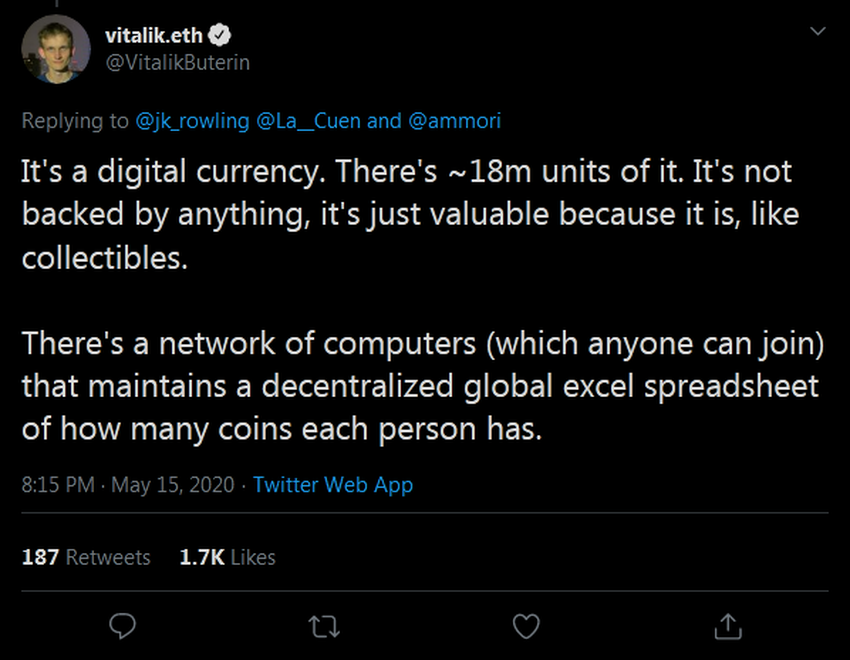Viewport: 850px width, 660px height.
Task: See who liked via 1.7K Likes
Action: [x=227, y=557]
